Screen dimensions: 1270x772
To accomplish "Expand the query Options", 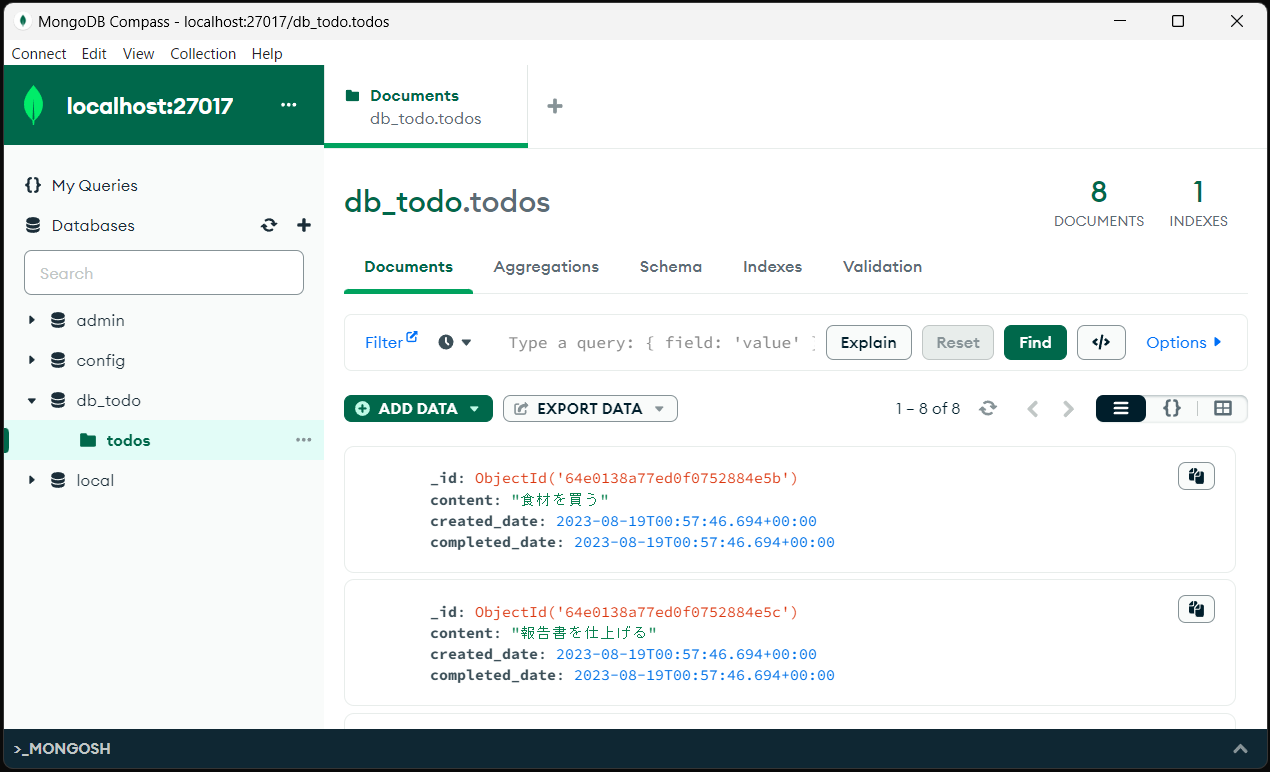I will [x=1184, y=342].
